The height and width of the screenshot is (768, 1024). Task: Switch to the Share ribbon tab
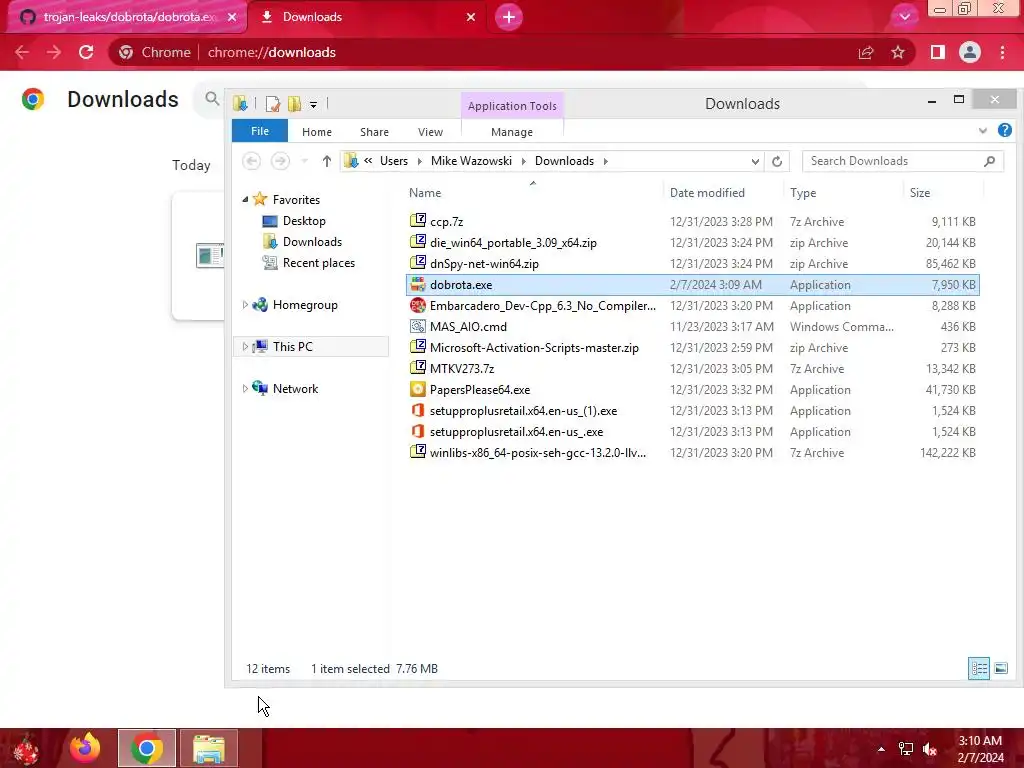click(374, 132)
